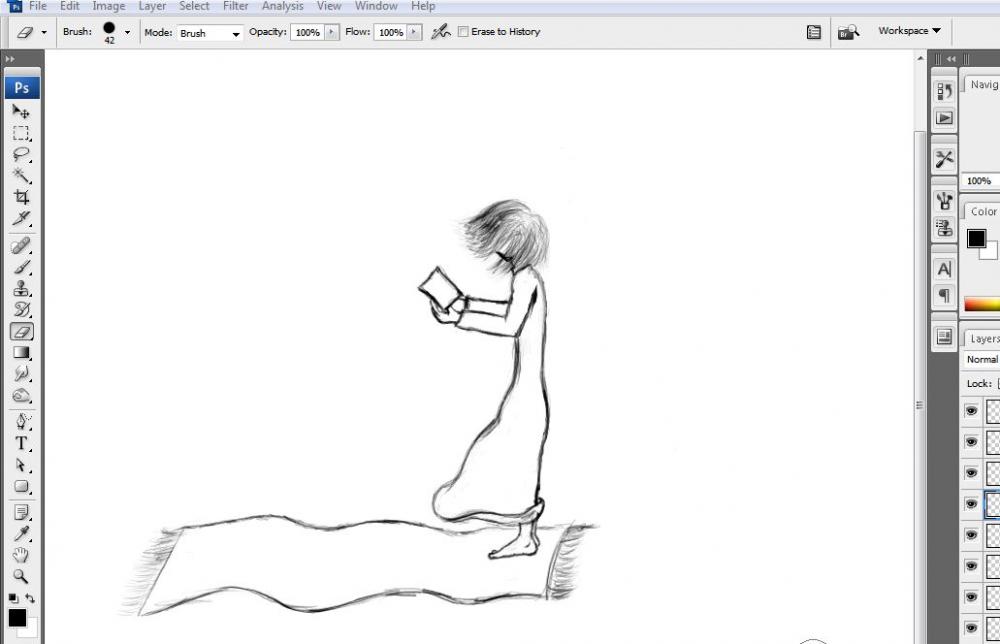Select the Slice tool
Viewport: 1000px width, 644px height.
(21, 218)
